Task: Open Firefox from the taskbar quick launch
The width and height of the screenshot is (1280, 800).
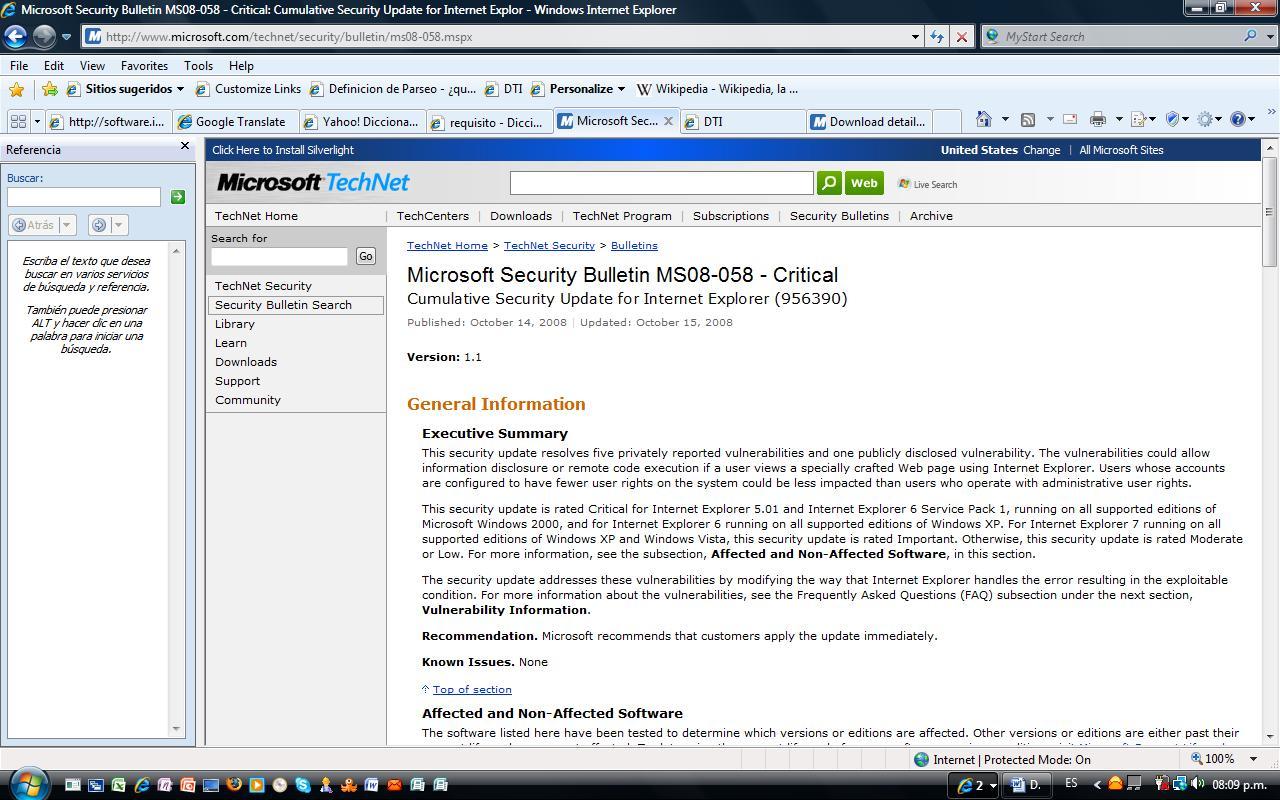Action: click(234, 784)
